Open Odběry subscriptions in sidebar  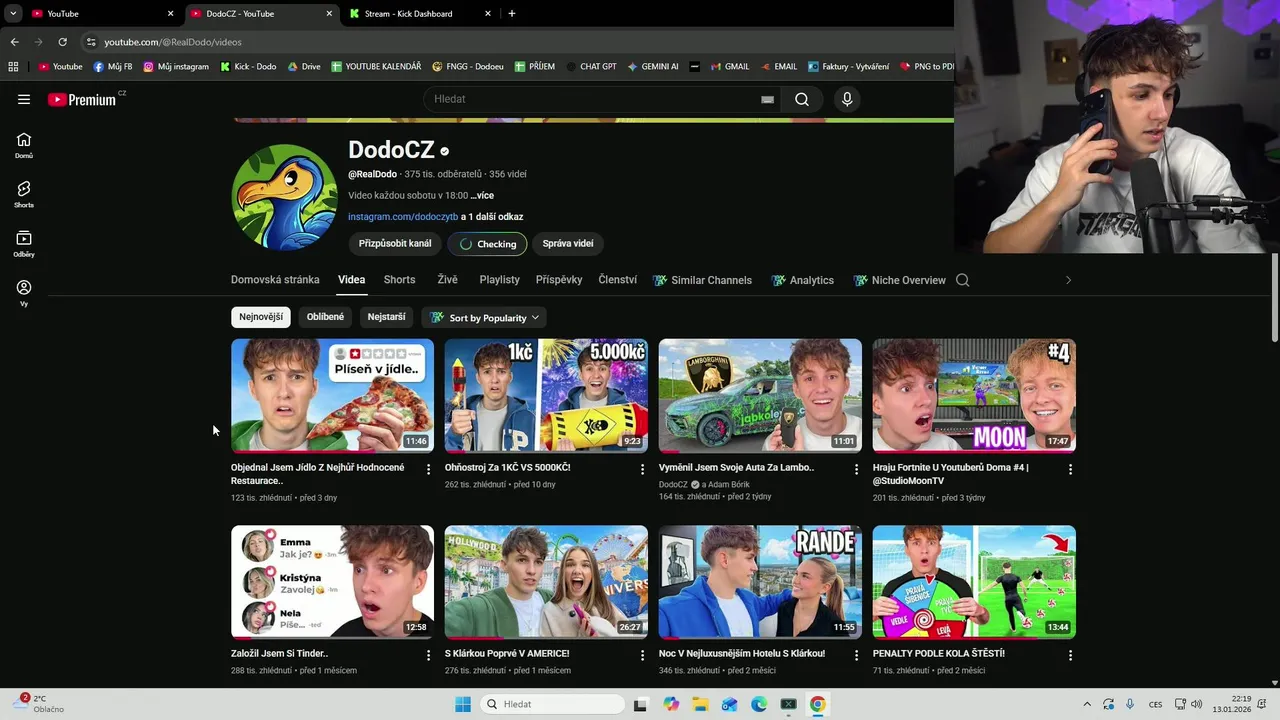coord(24,244)
